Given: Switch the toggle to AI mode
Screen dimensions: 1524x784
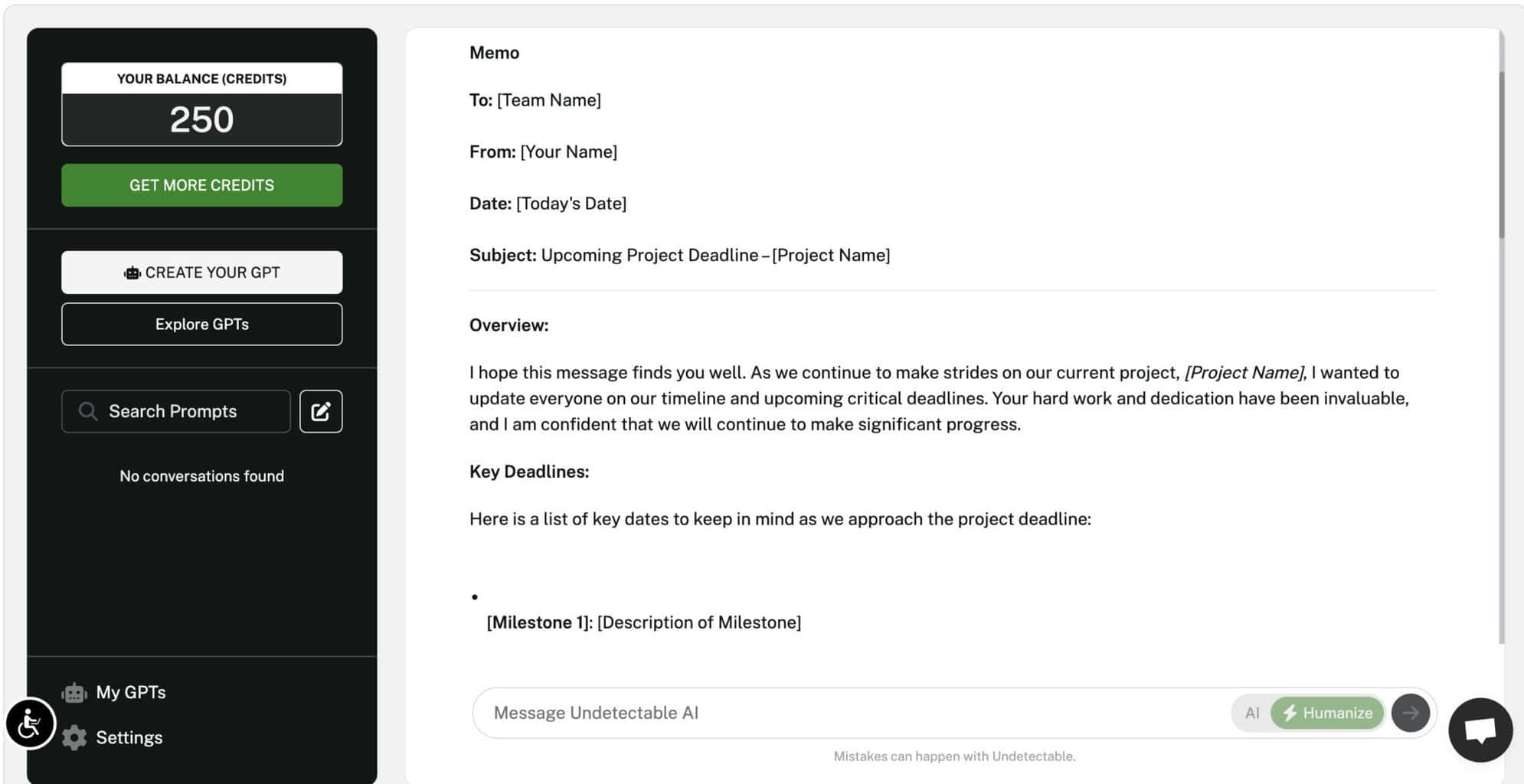Looking at the screenshot, I should 1251,714.
